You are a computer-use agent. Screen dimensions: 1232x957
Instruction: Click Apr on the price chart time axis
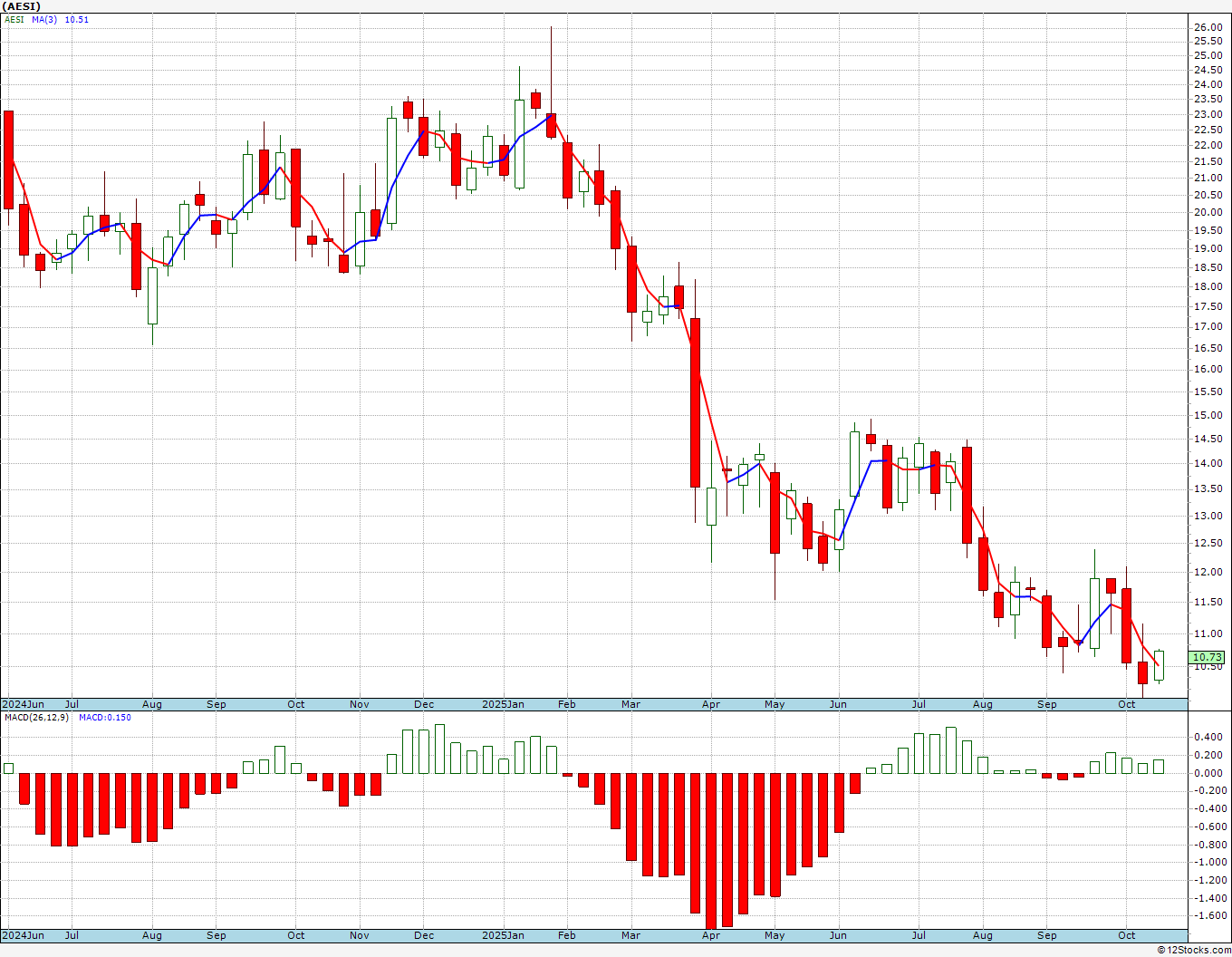coord(711,704)
